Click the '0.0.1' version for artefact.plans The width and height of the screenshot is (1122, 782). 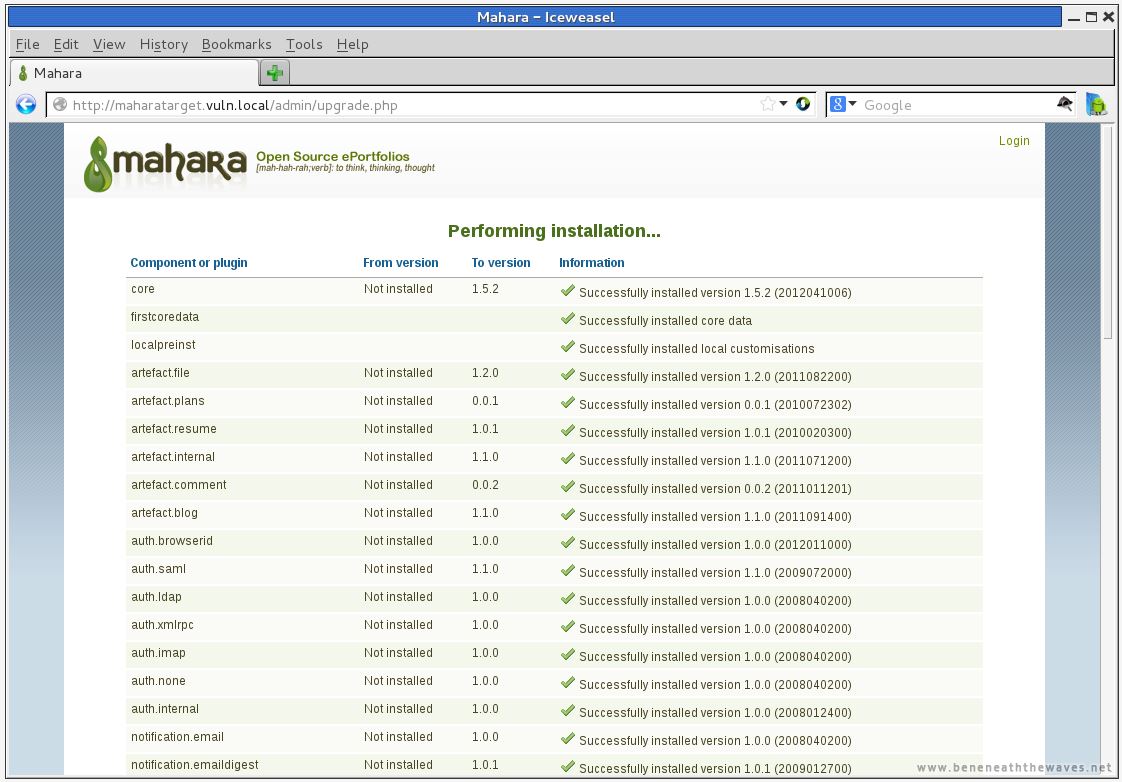coord(485,401)
